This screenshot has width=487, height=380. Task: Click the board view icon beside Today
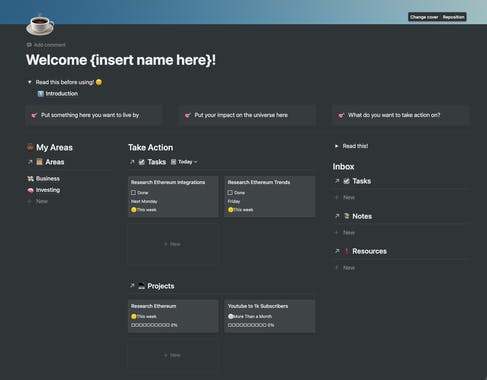pos(173,162)
